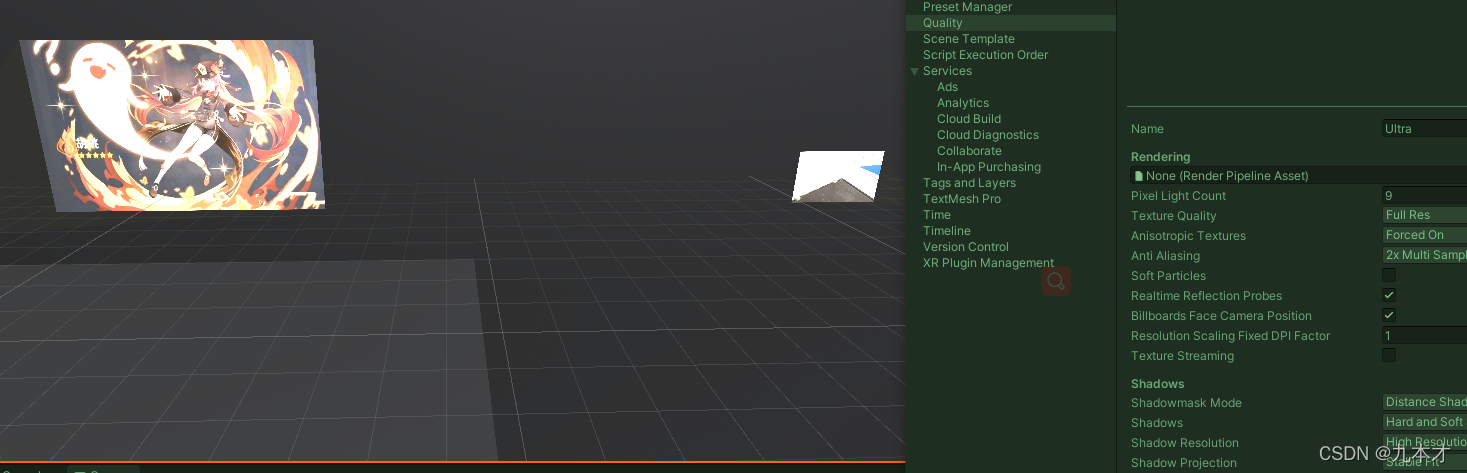This screenshot has width=1467, height=473.
Task: Click Resolution Scaling Fixed DPI Factor value field
Action: coord(1424,335)
